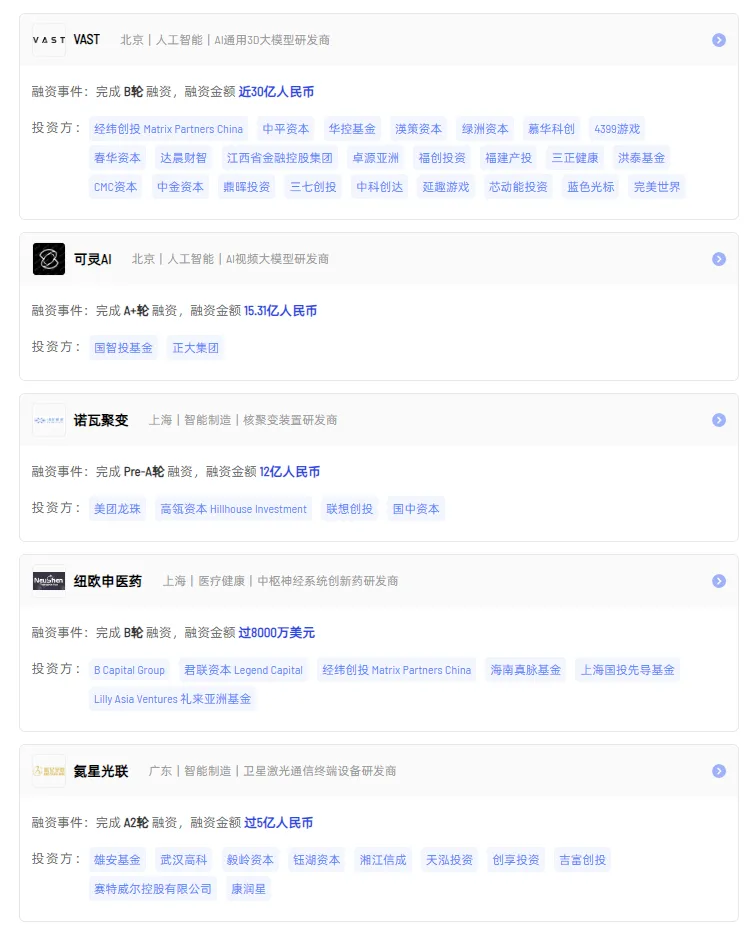The height and width of the screenshot is (934, 756).
Task: Click the 三正健康 investor tag
Action: 575,158
